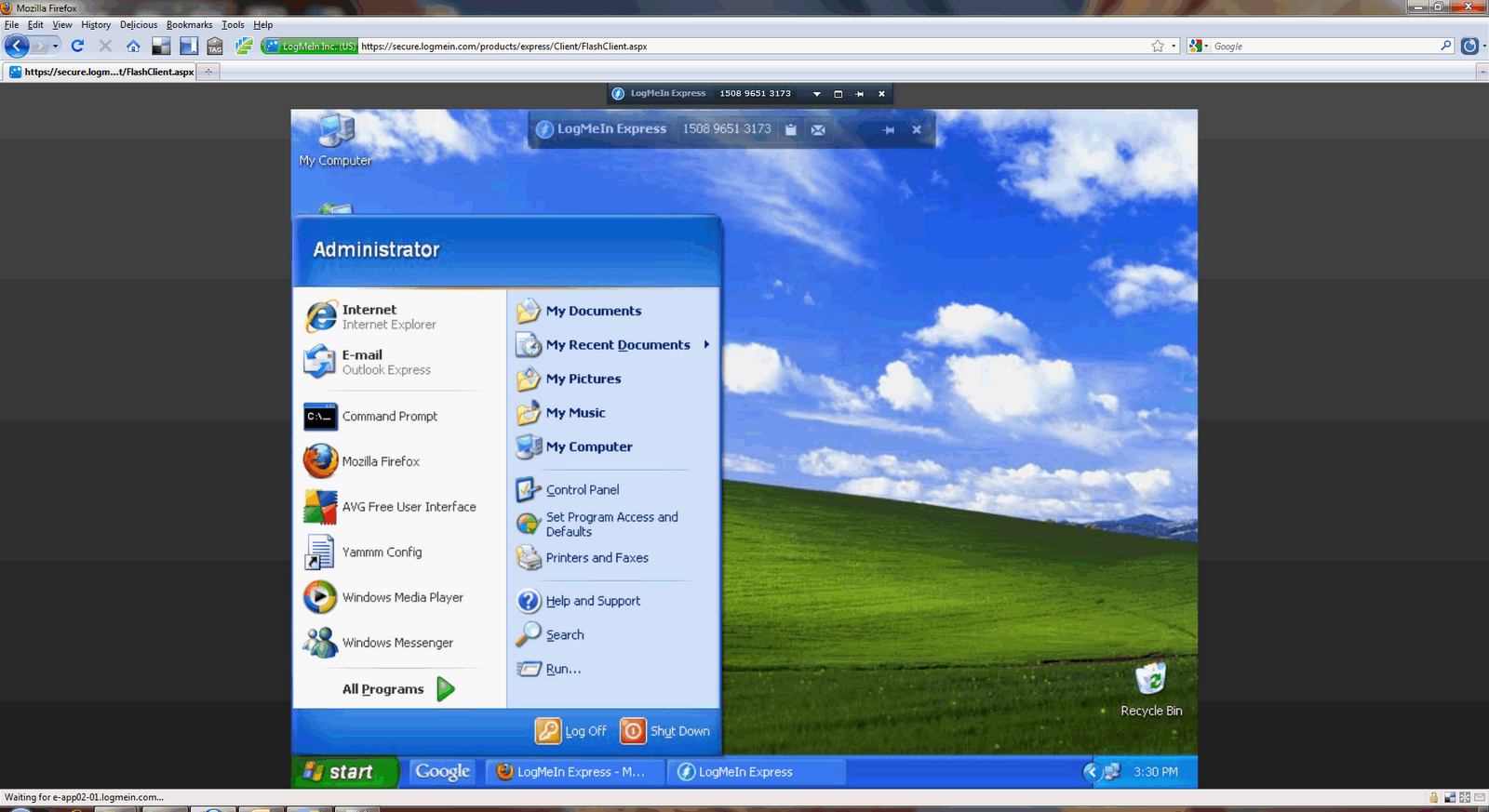The height and width of the screenshot is (812, 1489).
Task: Select the FlashClient.aspx browser tab
Action: pyautogui.click(x=101, y=72)
